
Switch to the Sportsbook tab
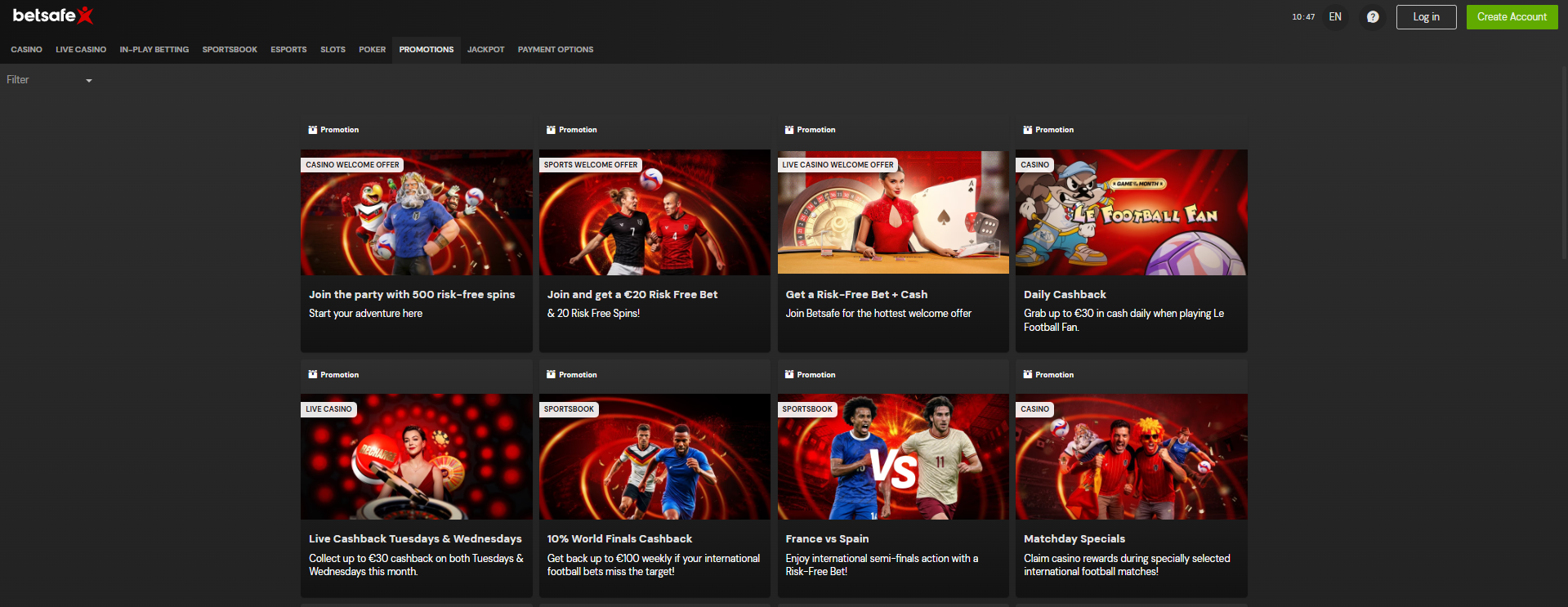point(230,50)
